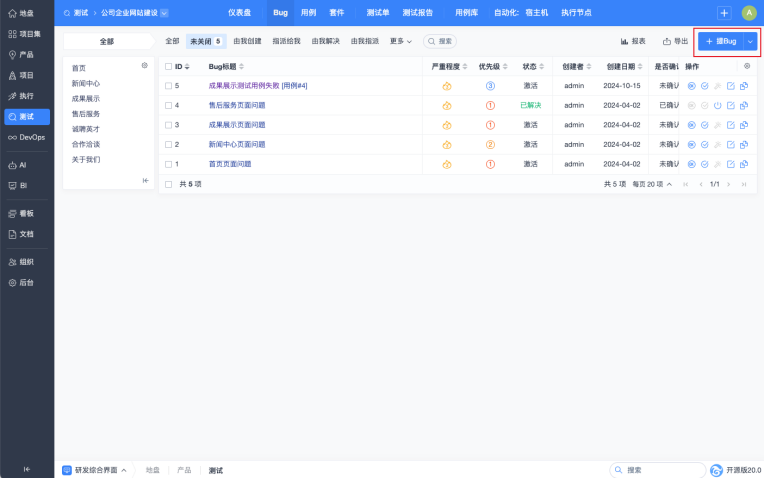Click the edit icon for bug 5
764x478 pixels.
pos(730,86)
